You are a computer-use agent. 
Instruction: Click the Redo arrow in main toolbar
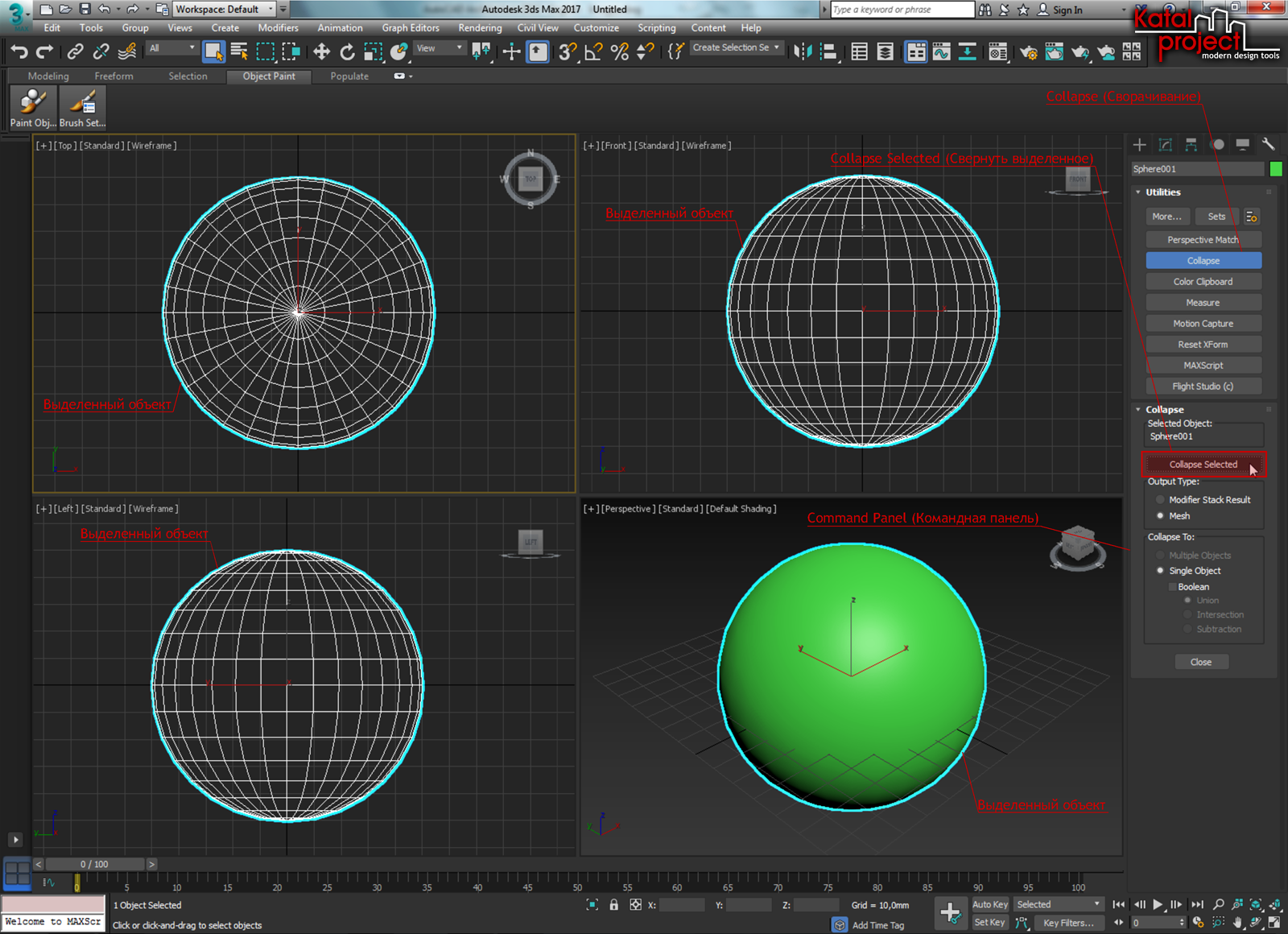pos(45,52)
